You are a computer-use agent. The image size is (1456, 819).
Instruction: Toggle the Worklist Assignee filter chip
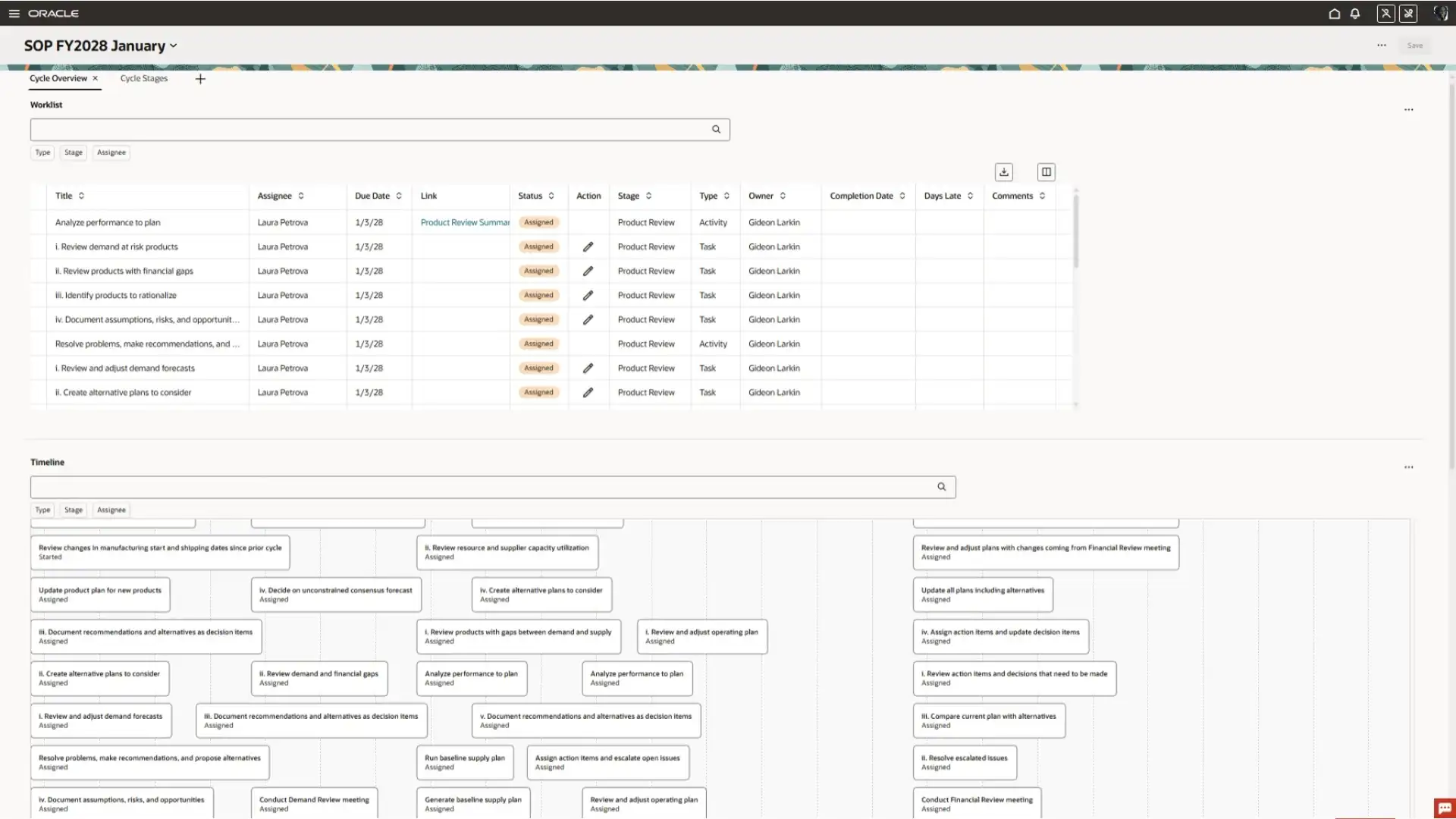[111, 152]
